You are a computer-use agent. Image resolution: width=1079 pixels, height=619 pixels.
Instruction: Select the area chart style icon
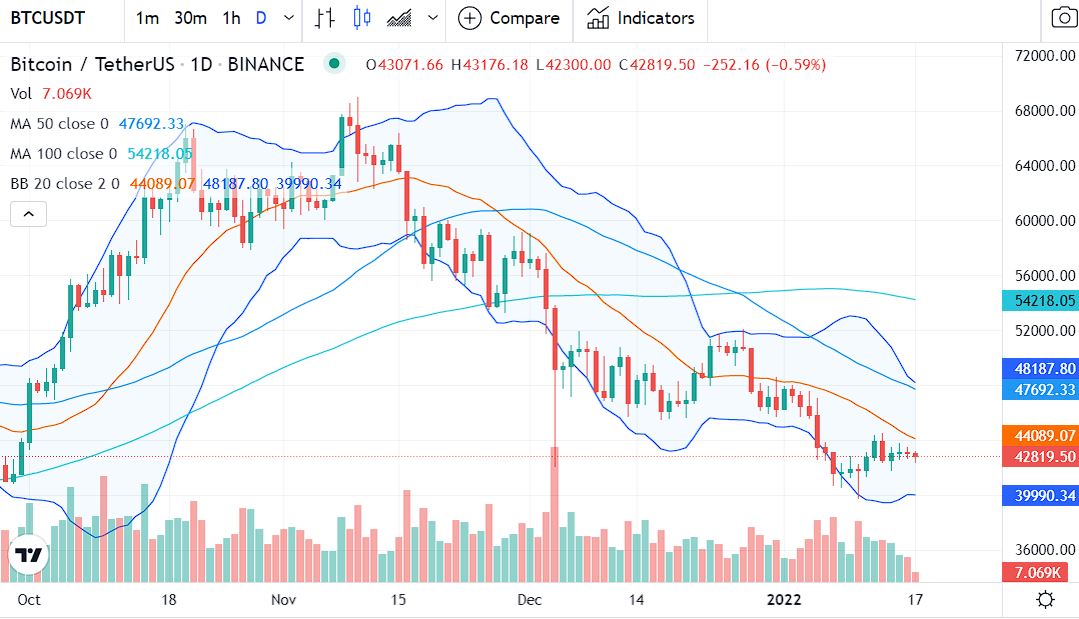click(400, 18)
